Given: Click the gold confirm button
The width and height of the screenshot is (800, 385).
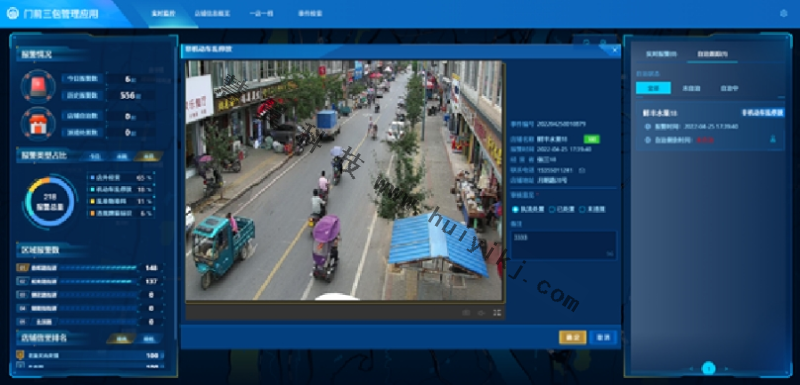Looking at the screenshot, I should click(572, 338).
